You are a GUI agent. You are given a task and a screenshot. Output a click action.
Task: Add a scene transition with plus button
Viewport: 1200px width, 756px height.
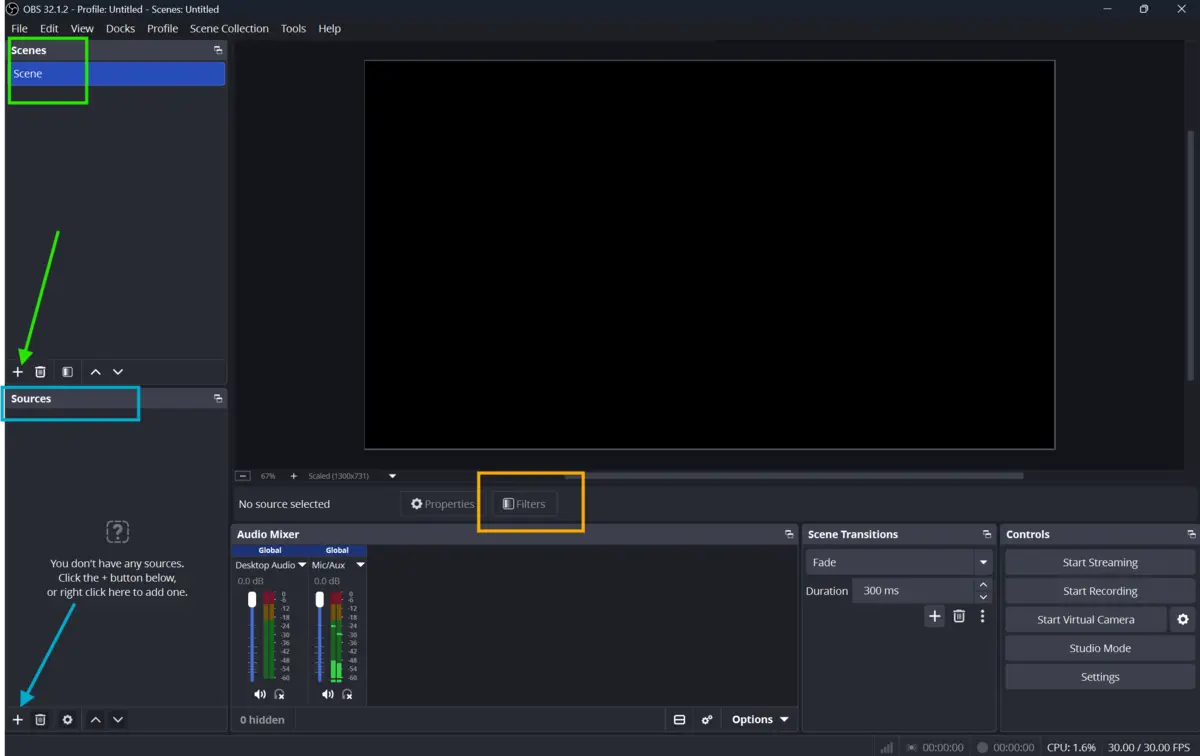click(934, 616)
